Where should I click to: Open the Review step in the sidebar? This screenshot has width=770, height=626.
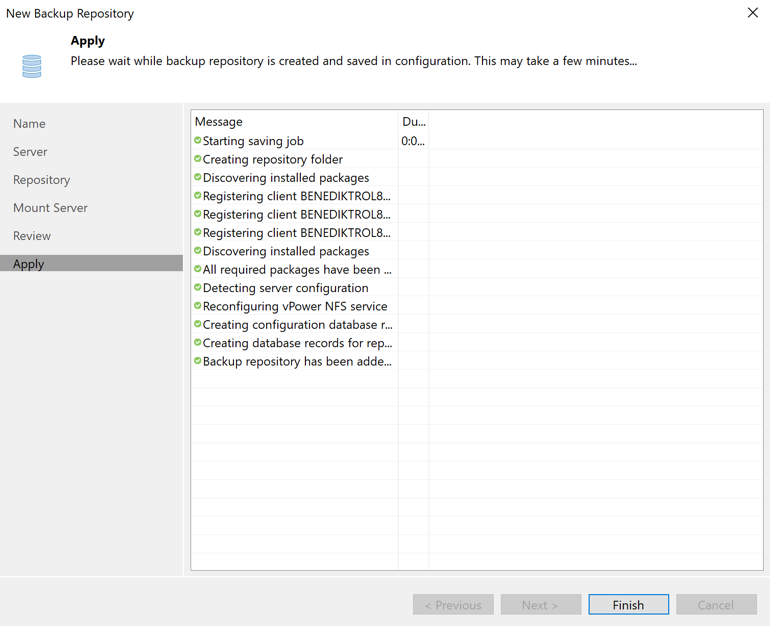coord(32,236)
